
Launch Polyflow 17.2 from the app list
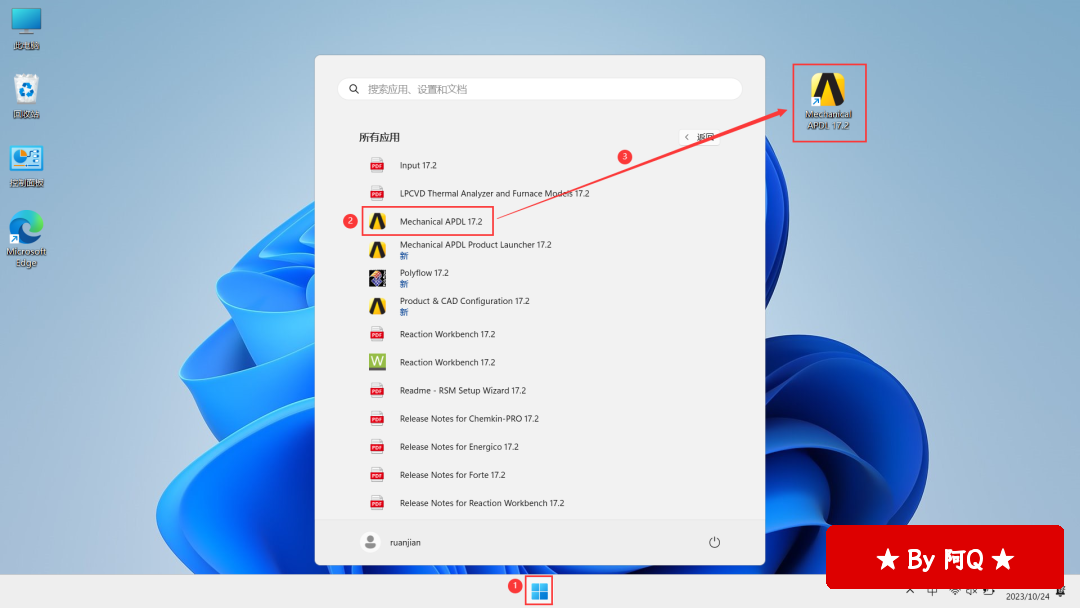tap(424, 273)
